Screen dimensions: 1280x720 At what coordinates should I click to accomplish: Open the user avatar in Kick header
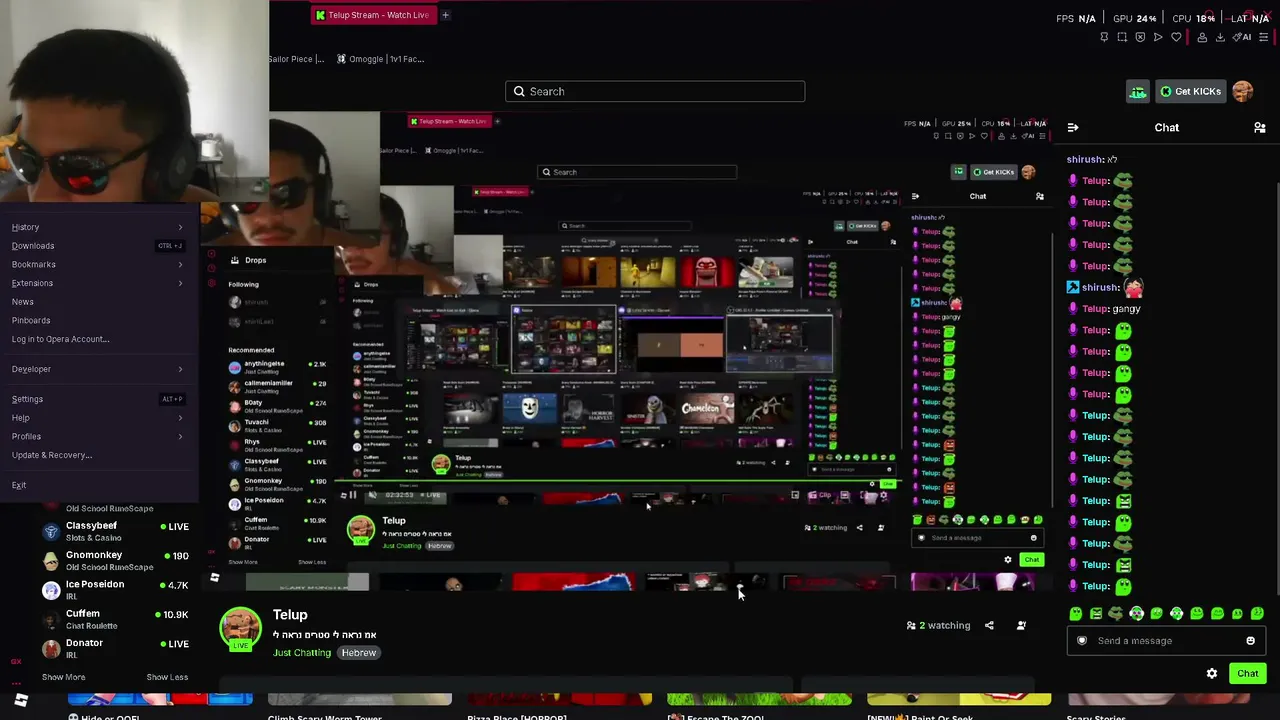coord(1243,92)
